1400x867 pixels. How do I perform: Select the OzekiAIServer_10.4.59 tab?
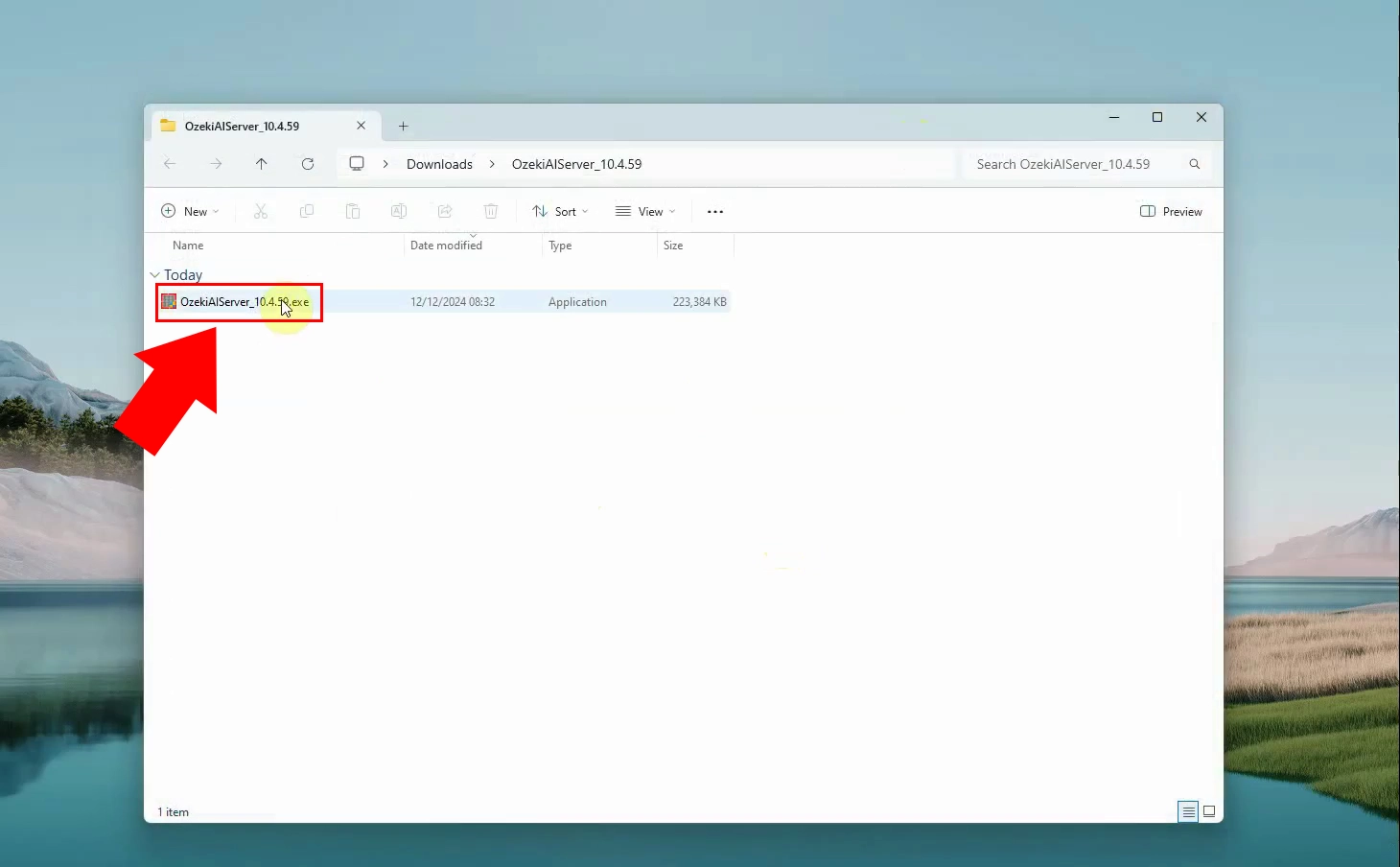click(266, 126)
